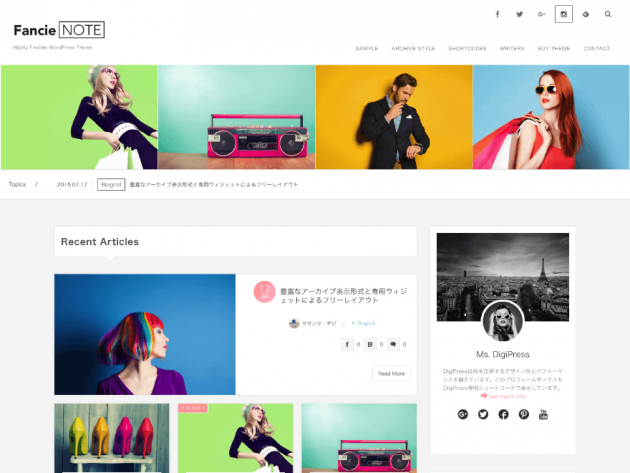Open the featured article title in Recent Articles

click(344, 295)
